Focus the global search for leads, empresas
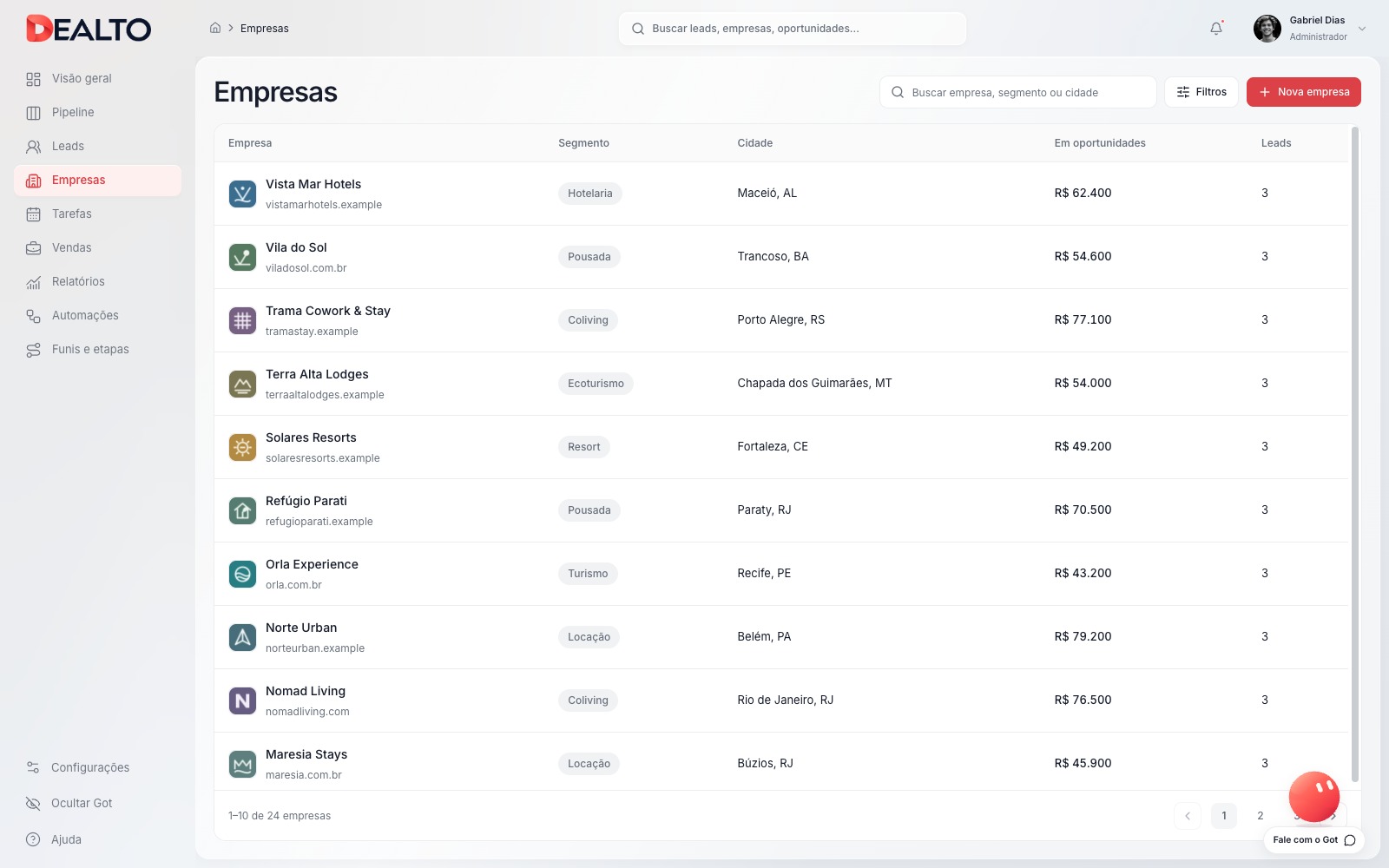Image resolution: width=1389 pixels, height=868 pixels. pos(793,29)
